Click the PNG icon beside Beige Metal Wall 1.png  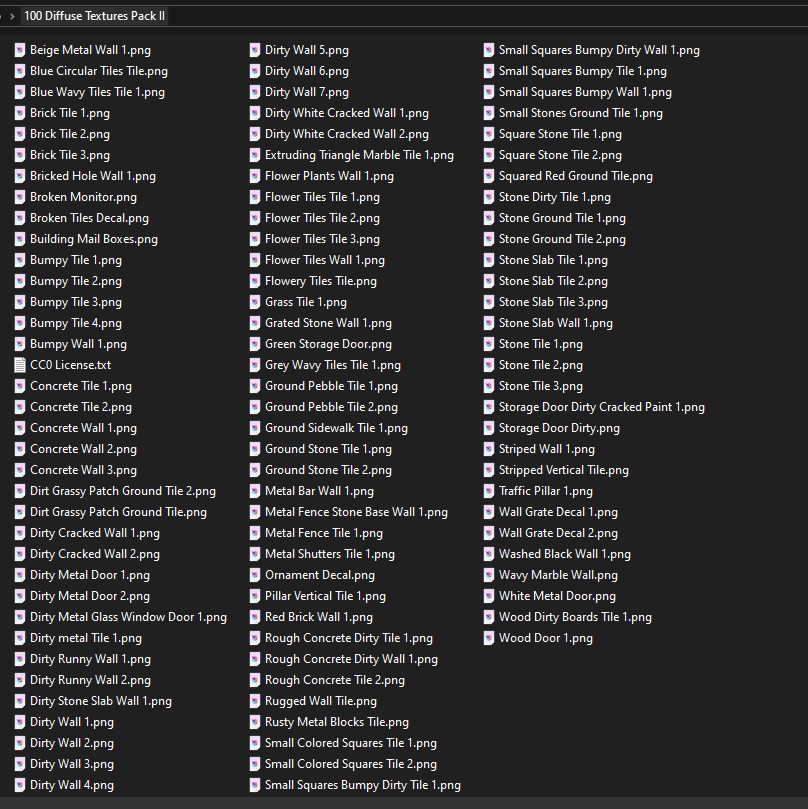pos(20,50)
